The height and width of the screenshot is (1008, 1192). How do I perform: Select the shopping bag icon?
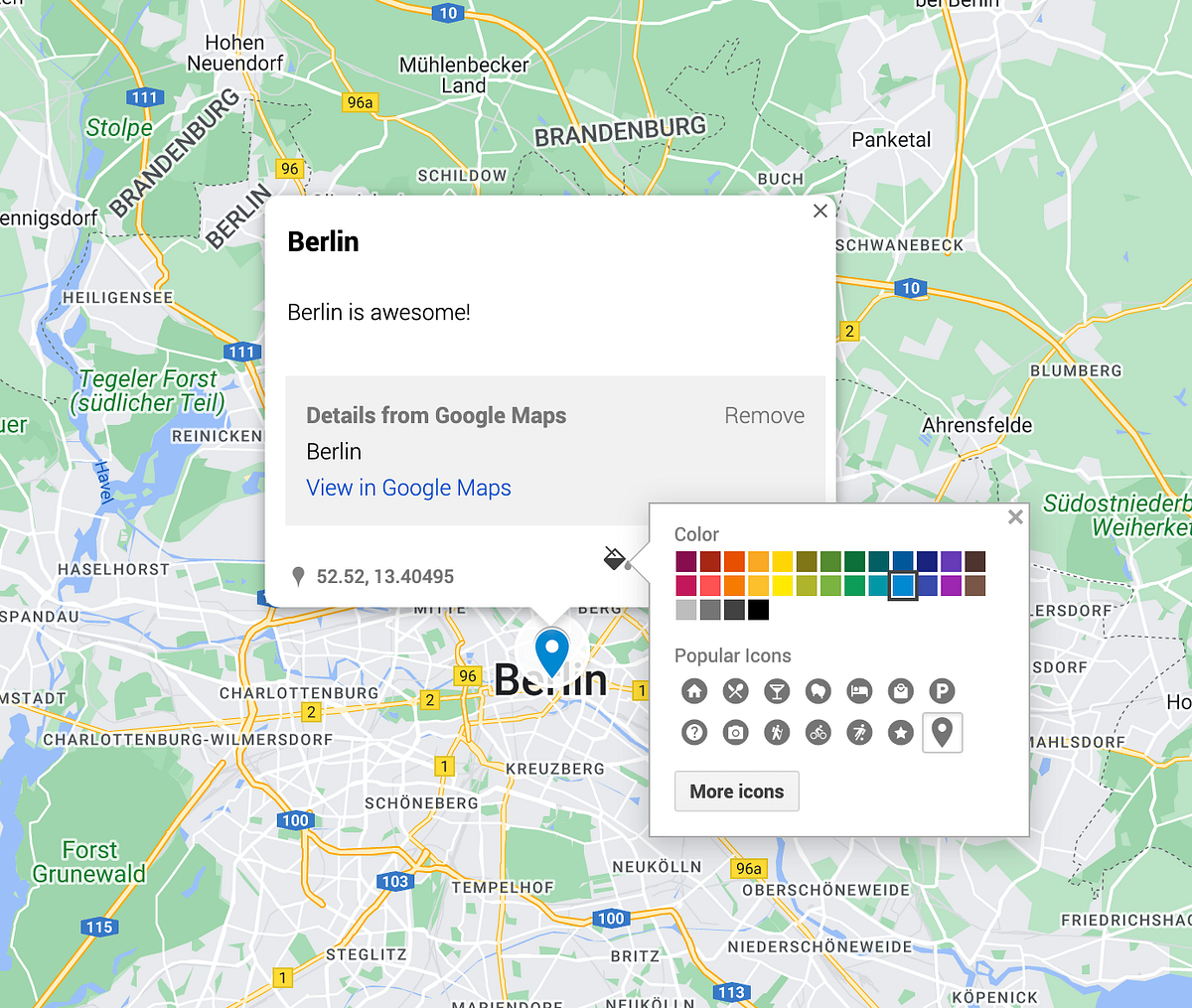click(x=901, y=691)
